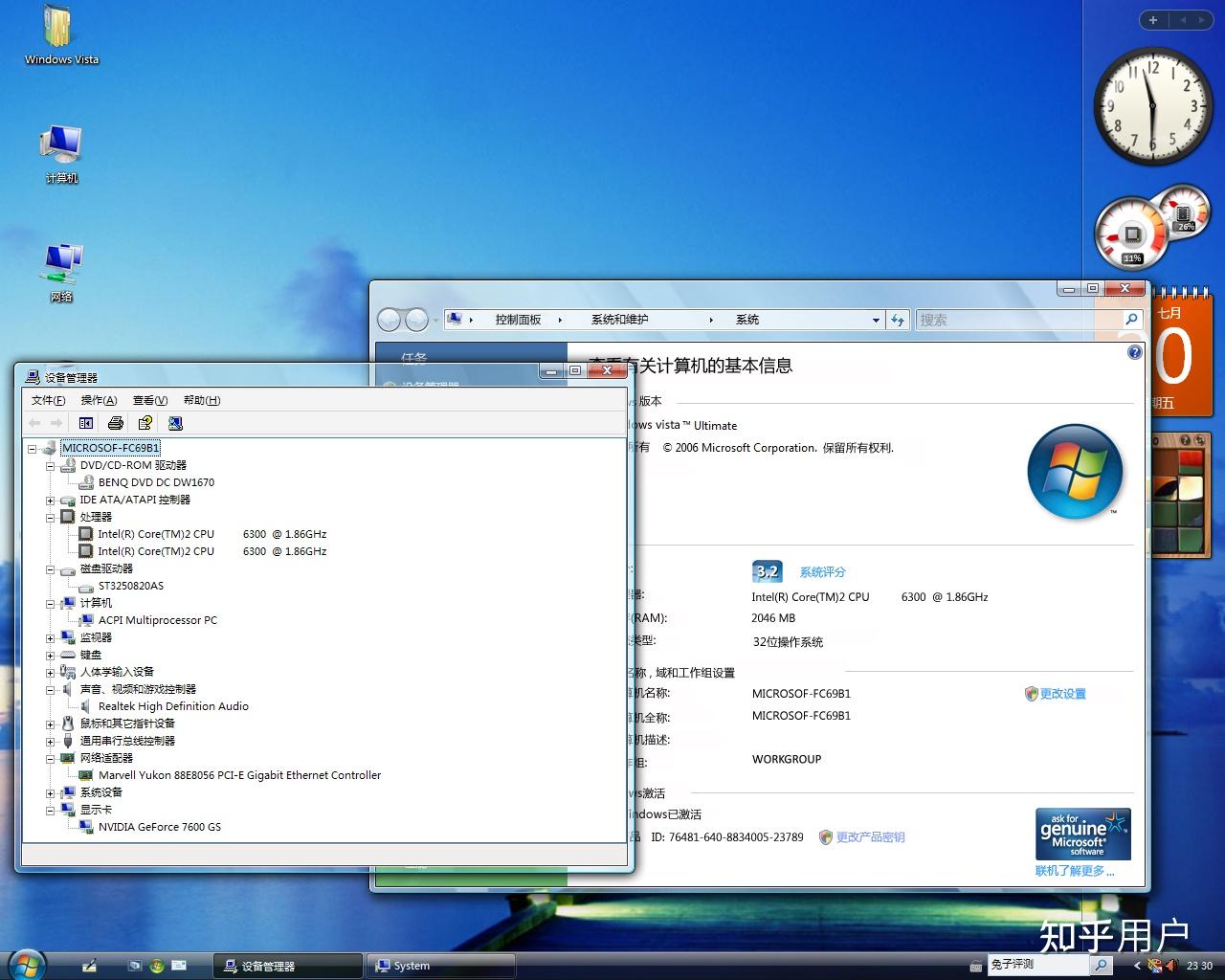Collapse the DVD/CD-ROM 驱动器 node

pyautogui.click(x=51, y=465)
